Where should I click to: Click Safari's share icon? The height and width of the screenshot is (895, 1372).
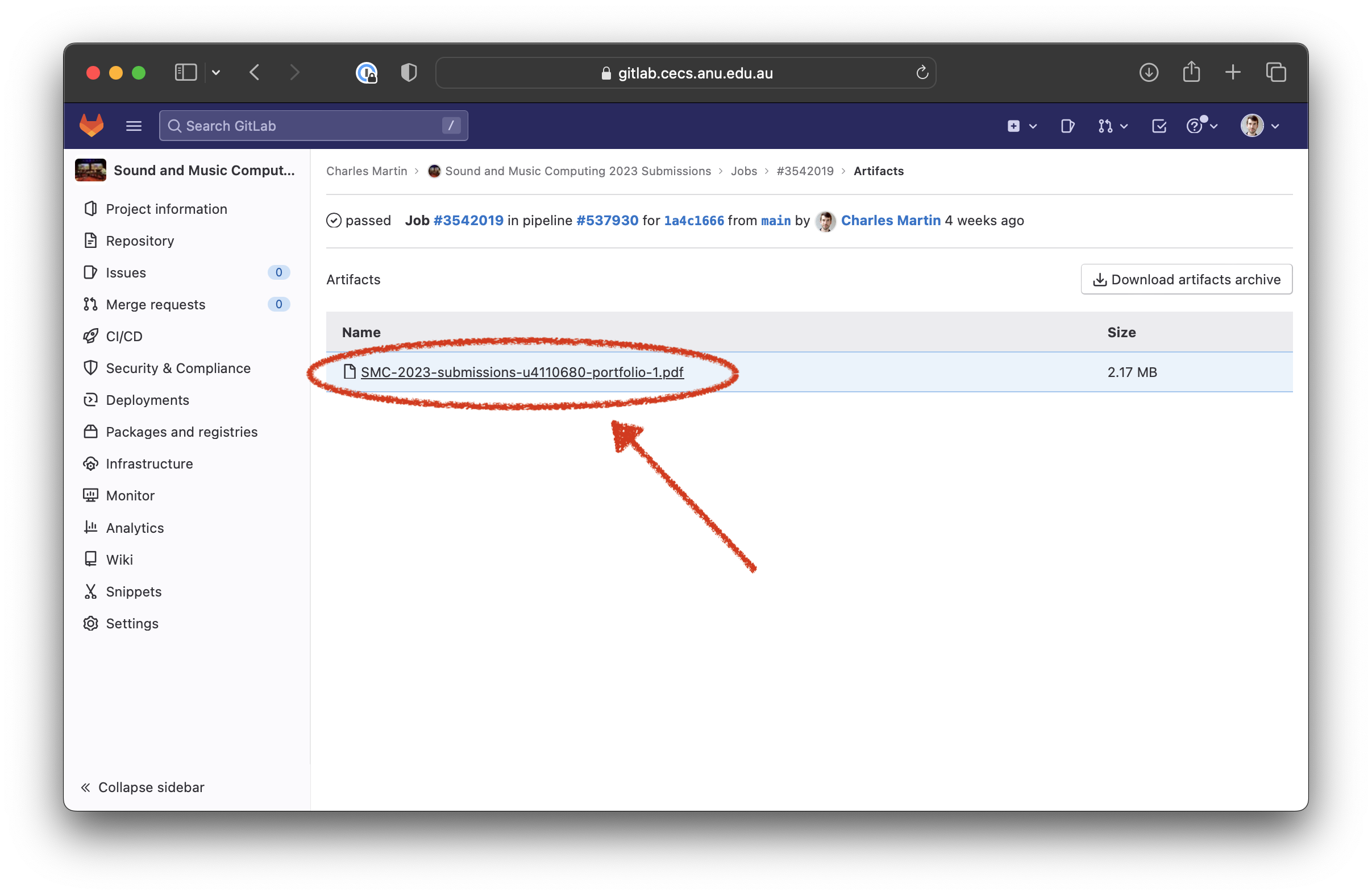point(1191,72)
